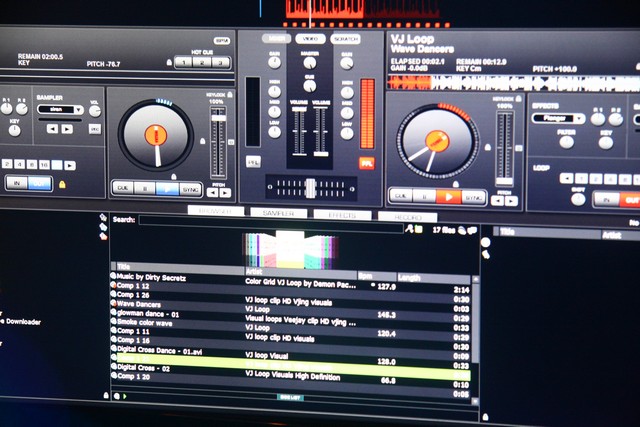
Task: Play the sample in Sampler panel
Action: [67, 129]
